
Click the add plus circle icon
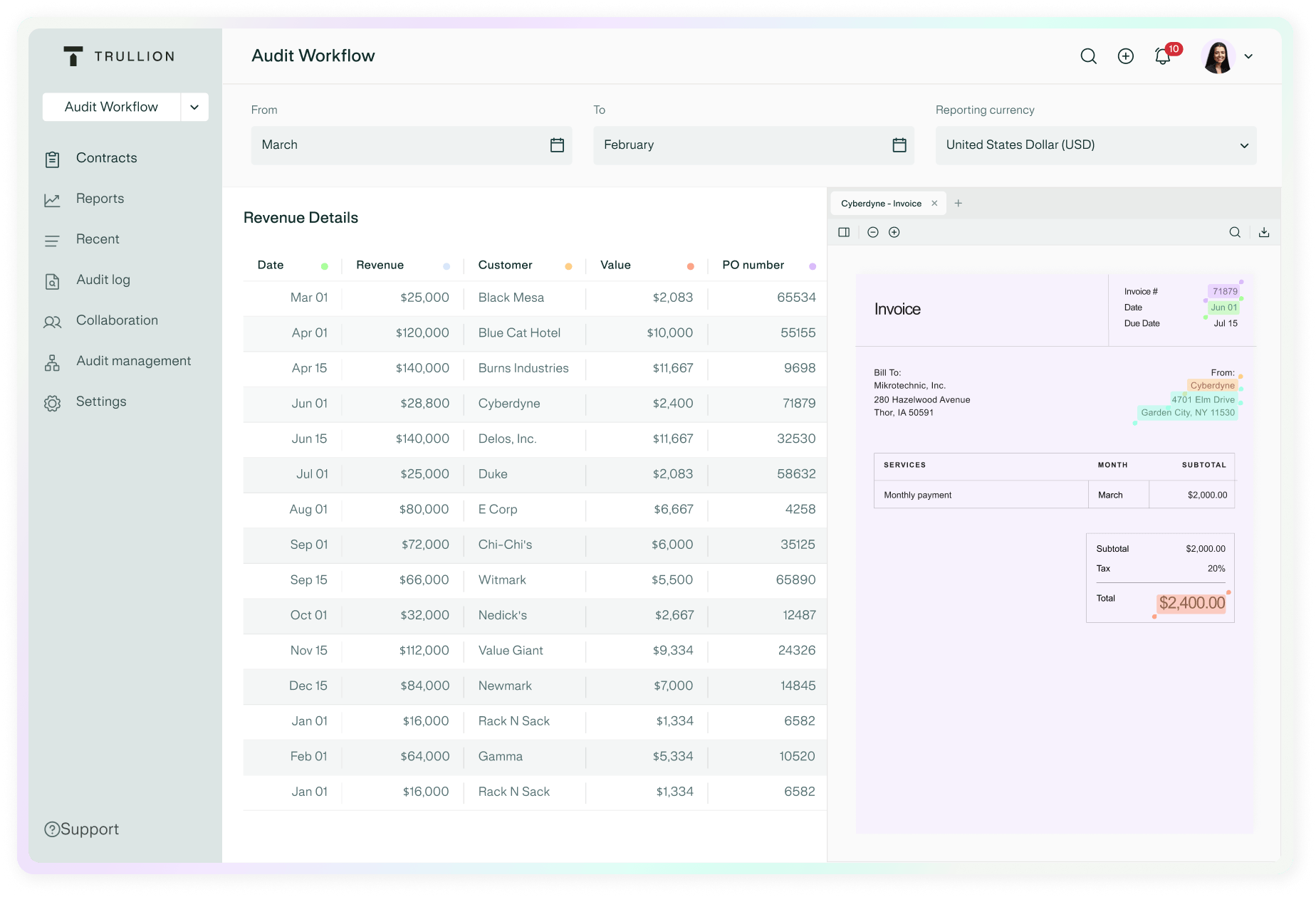coord(1125,56)
